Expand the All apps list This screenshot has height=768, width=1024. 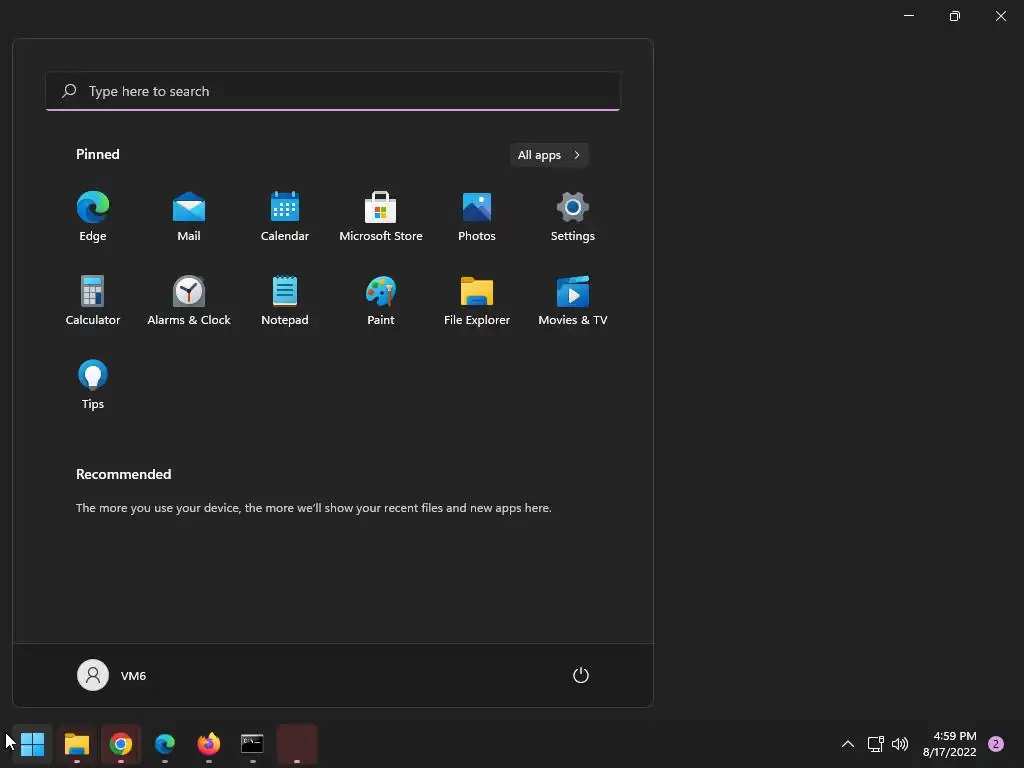(549, 155)
